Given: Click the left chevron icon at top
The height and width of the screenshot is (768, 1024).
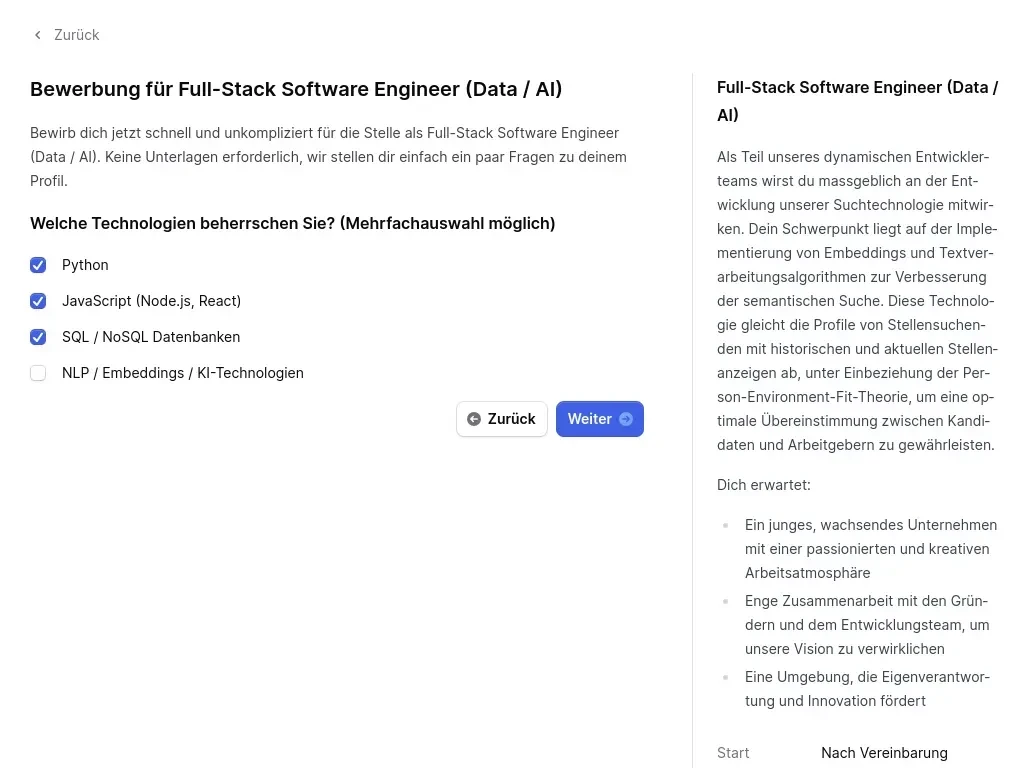Looking at the screenshot, I should (x=38, y=35).
